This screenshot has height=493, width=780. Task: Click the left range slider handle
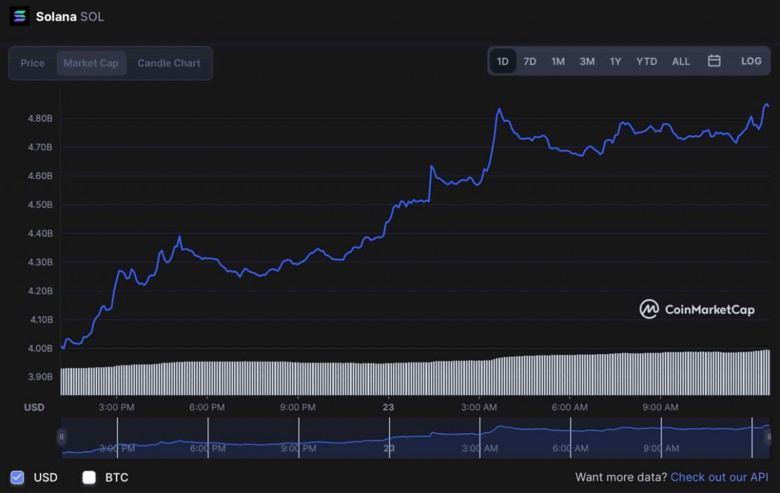pyautogui.click(x=62, y=436)
